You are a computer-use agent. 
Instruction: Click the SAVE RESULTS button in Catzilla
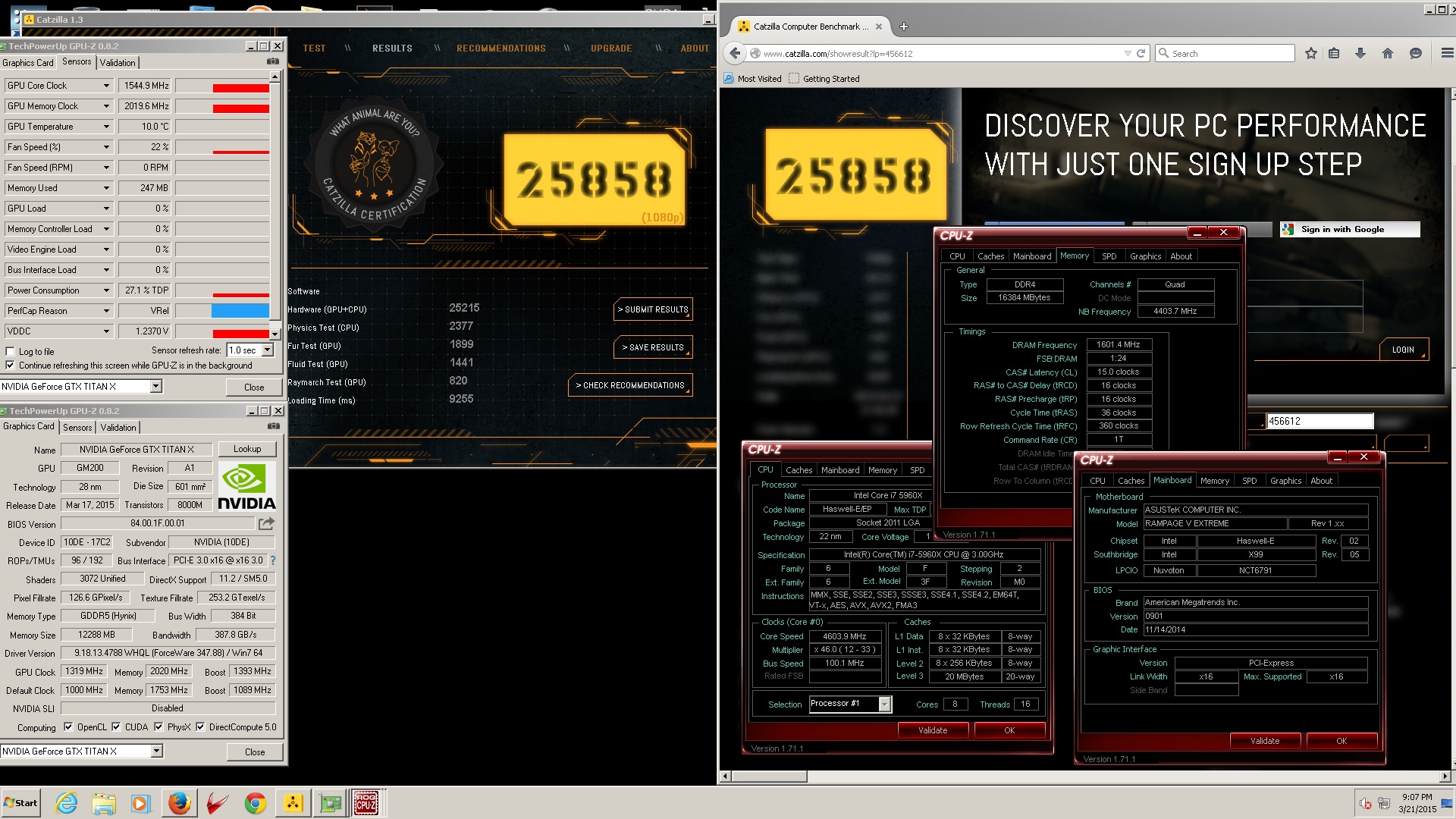[653, 347]
